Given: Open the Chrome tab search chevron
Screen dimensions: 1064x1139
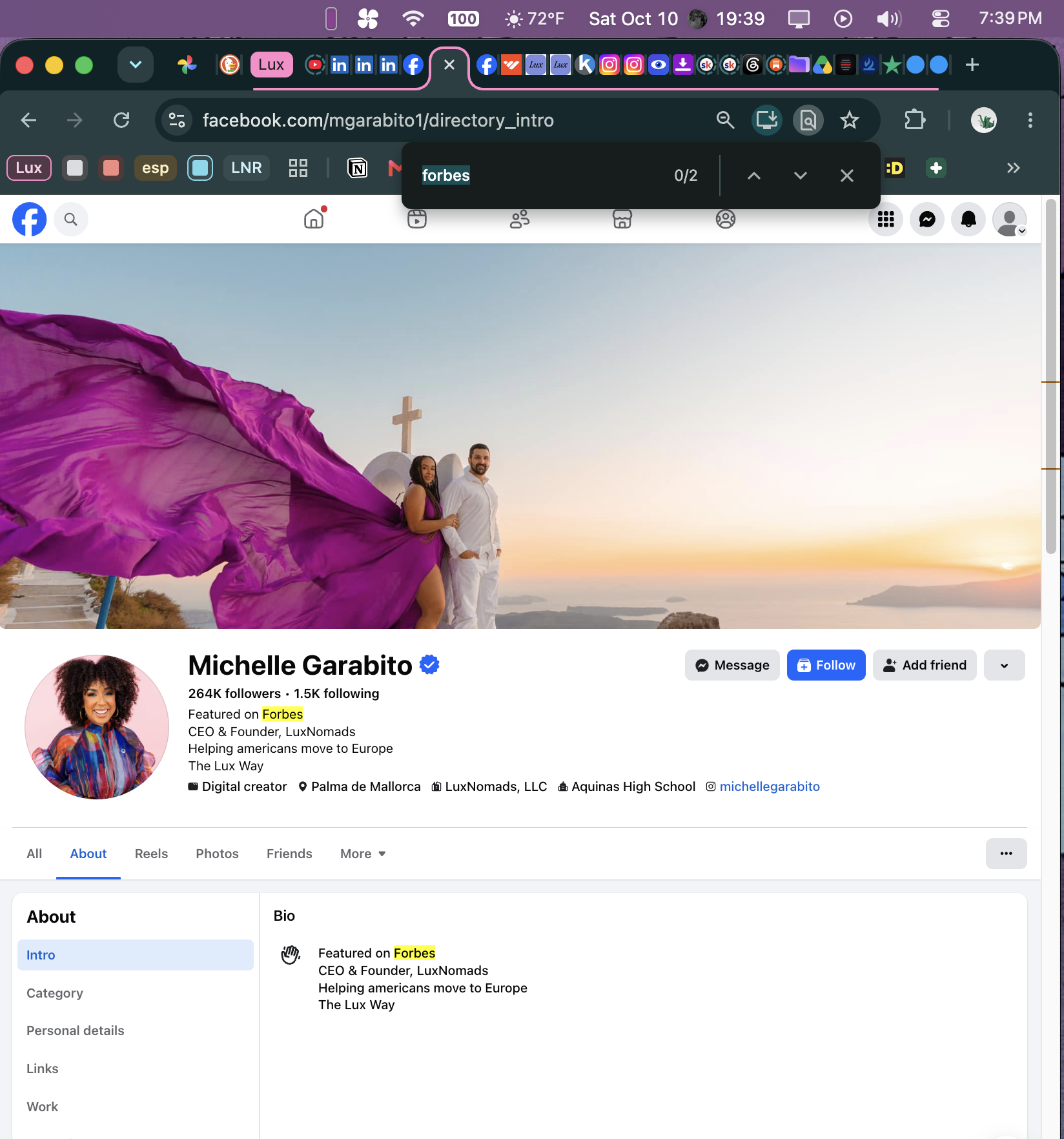Looking at the screenshot, I should [x=136, y=65].
